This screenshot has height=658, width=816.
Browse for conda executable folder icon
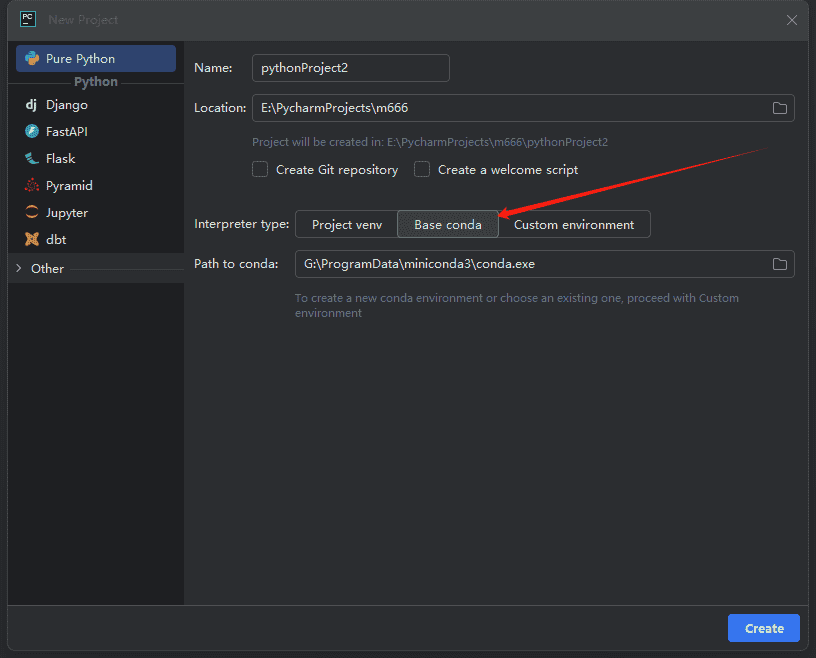tap(780, 264)
